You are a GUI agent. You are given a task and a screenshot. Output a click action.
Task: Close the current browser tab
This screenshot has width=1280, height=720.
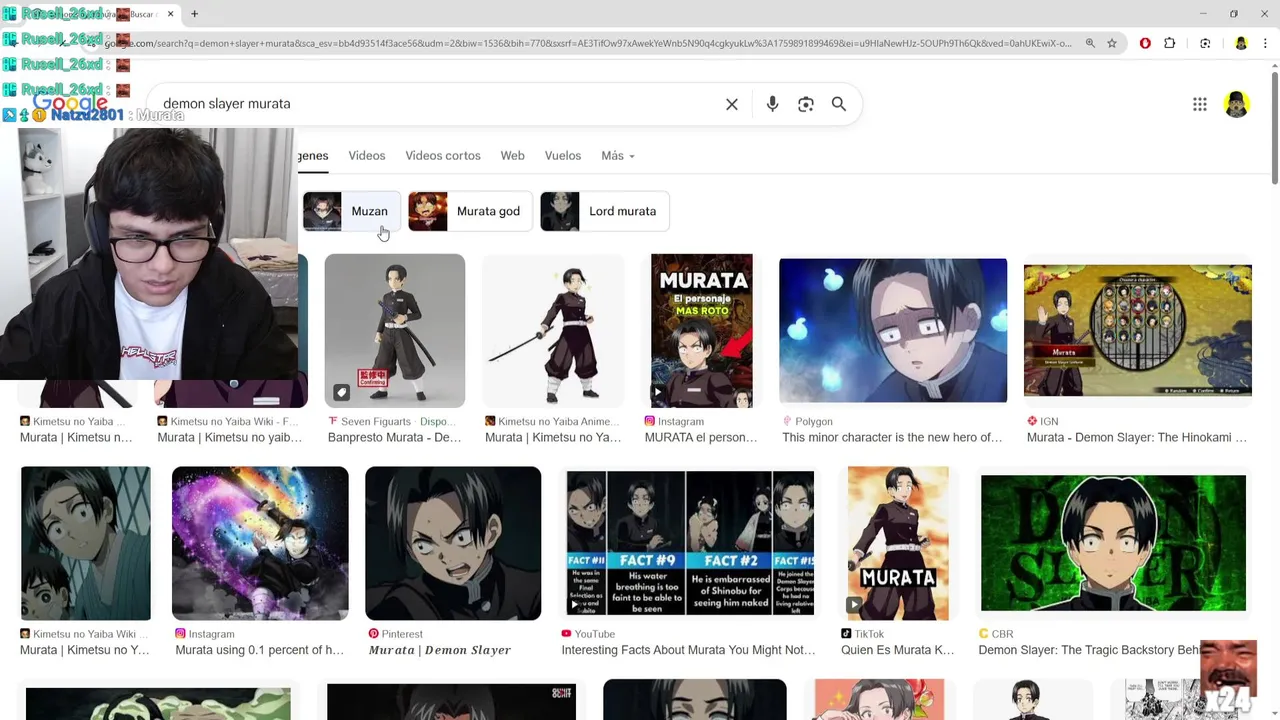pyautogui.click(x=171, y=14)
